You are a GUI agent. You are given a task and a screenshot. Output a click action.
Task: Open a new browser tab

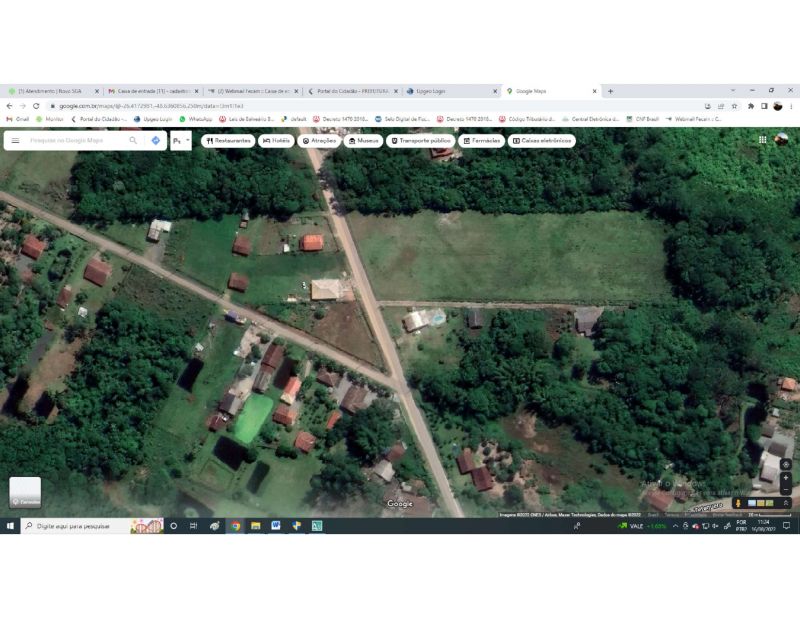click(610, 91)
